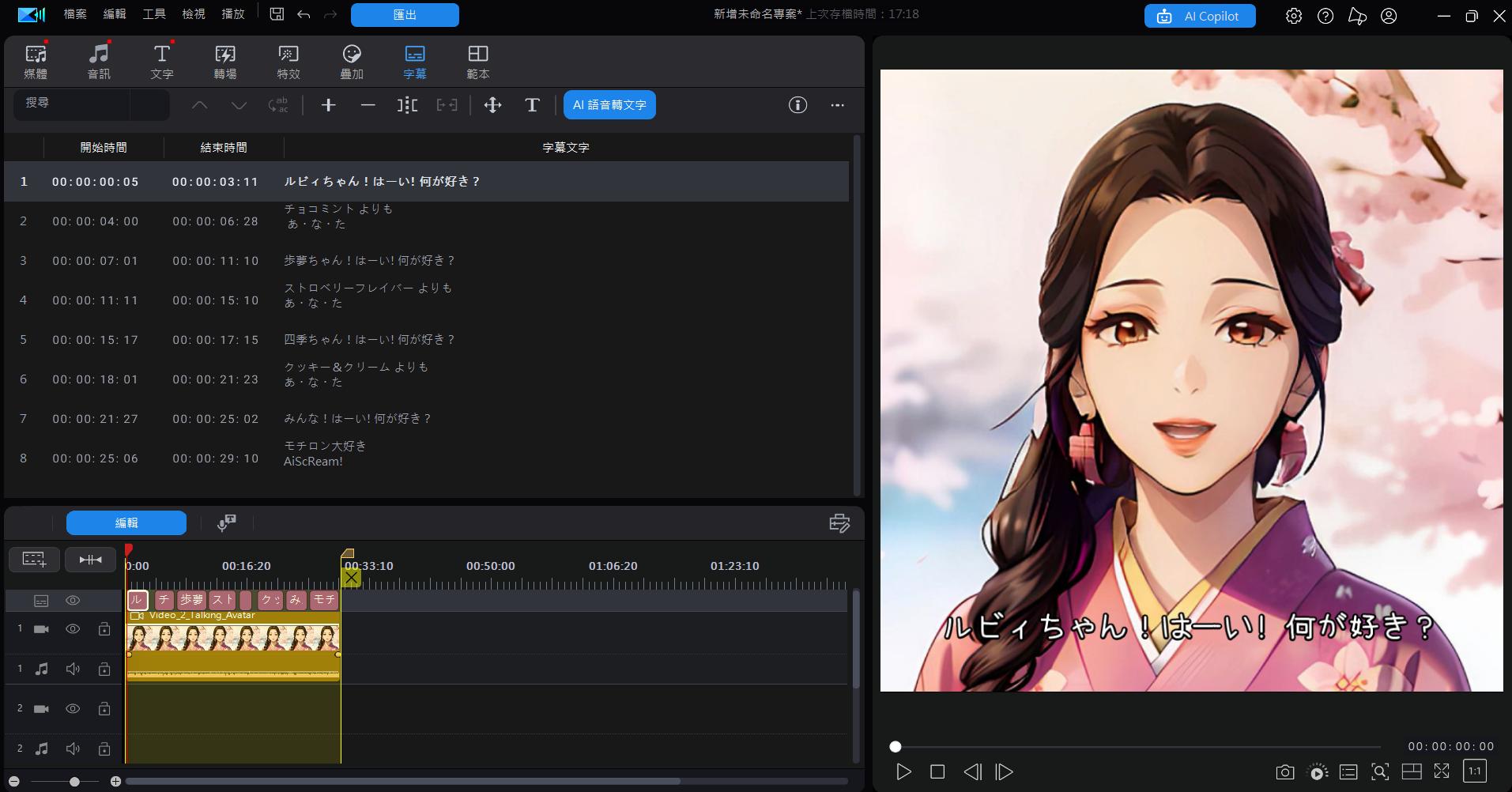Lock video track 2
Viewport: 1512px width, 792px height.
104,708
